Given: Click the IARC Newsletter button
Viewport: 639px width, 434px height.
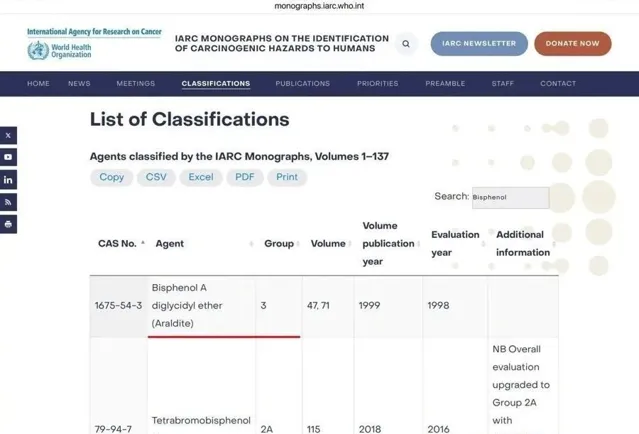Looking at the screenshot, I should tap(479, 44).
